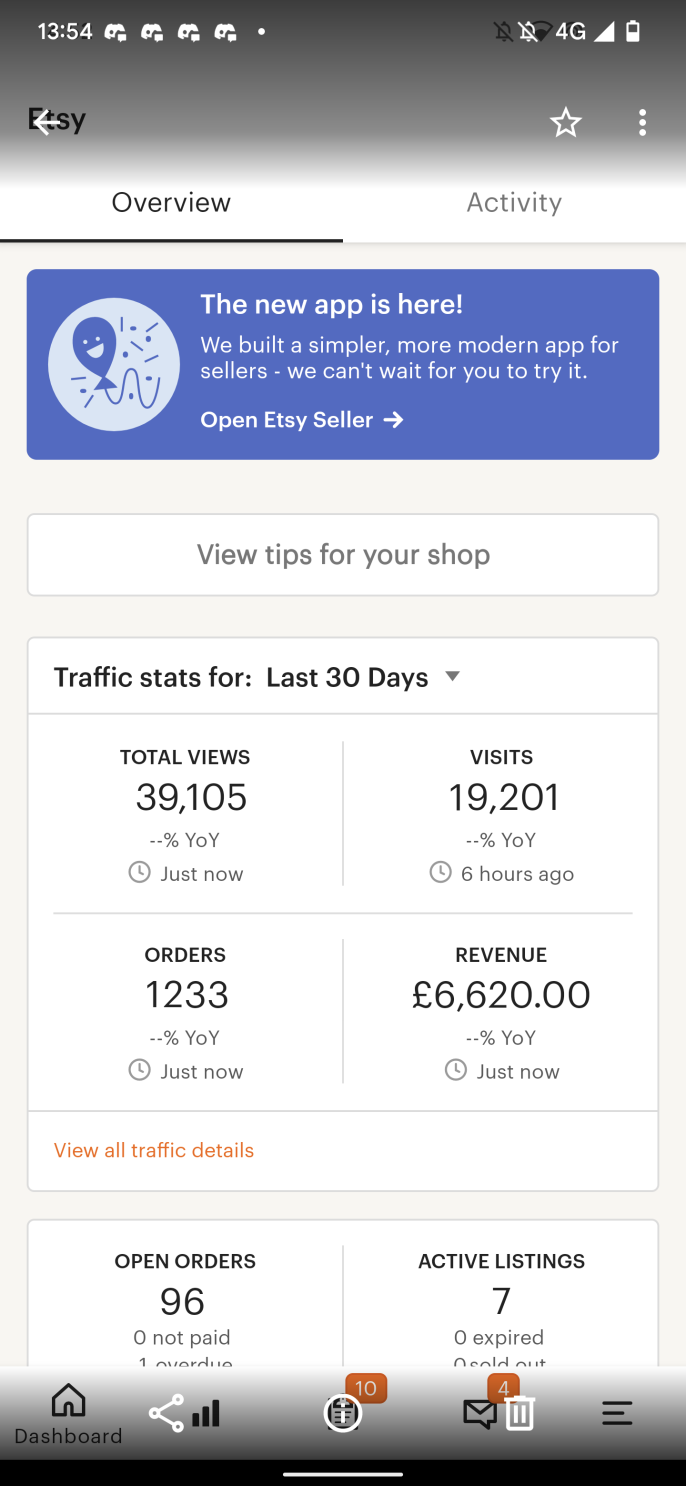Open the hamburger menu in the bottom bar
This screenshot has height=1486, width=686.
[x=617, y=1413]
